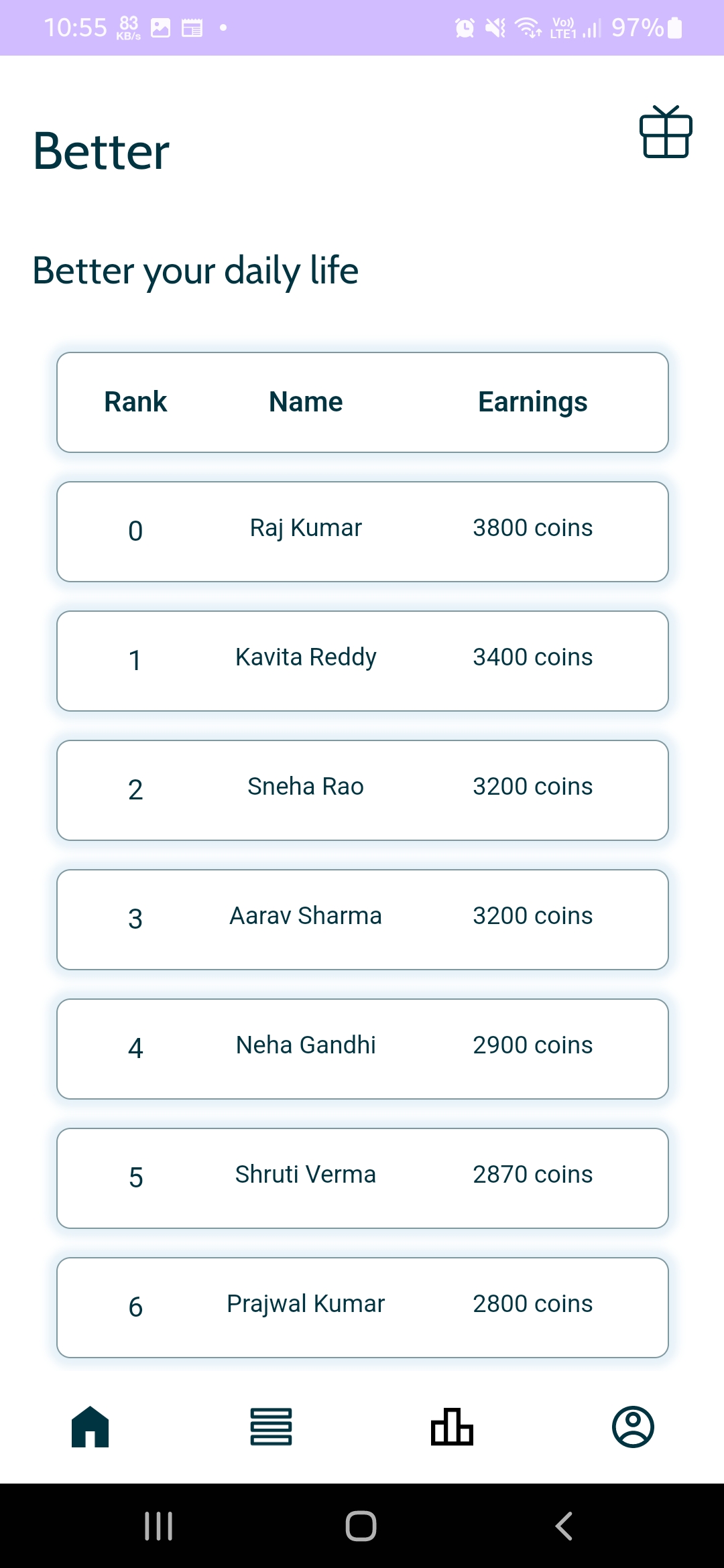Tap the Android recent apps button
Screen dimensions: 724x1568
pos(159,1526)
